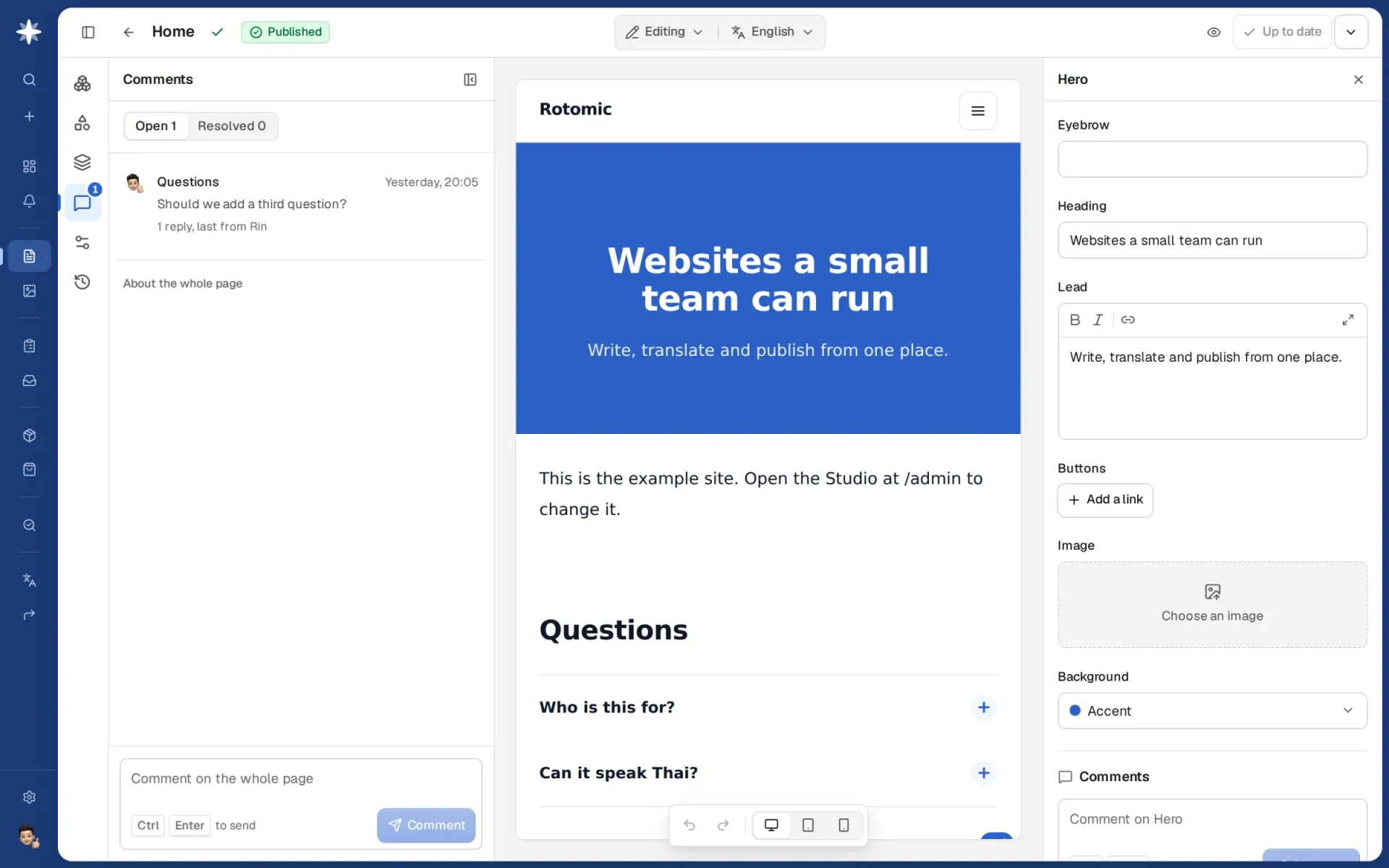Click the redirect arrow icon in the sidebar
This screenshot has height=868, width=1389.
[x=29, y=615]
